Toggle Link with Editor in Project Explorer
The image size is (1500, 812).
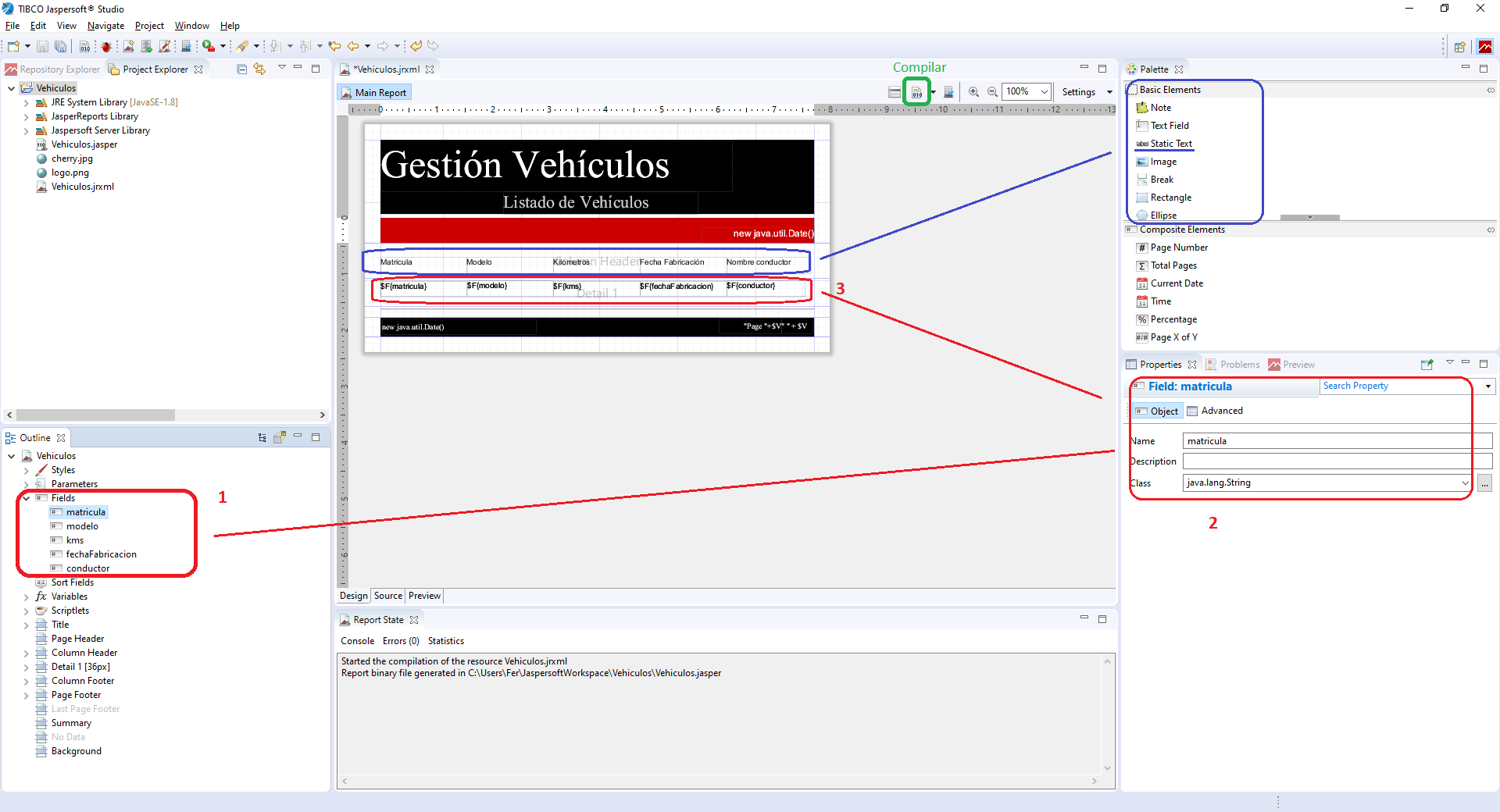(259, 69)
